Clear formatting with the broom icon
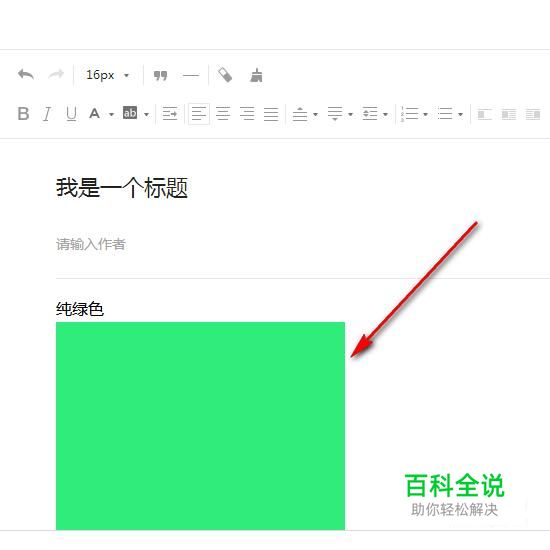The width and height of the screenshot is (550, 550). coord(256,75)
